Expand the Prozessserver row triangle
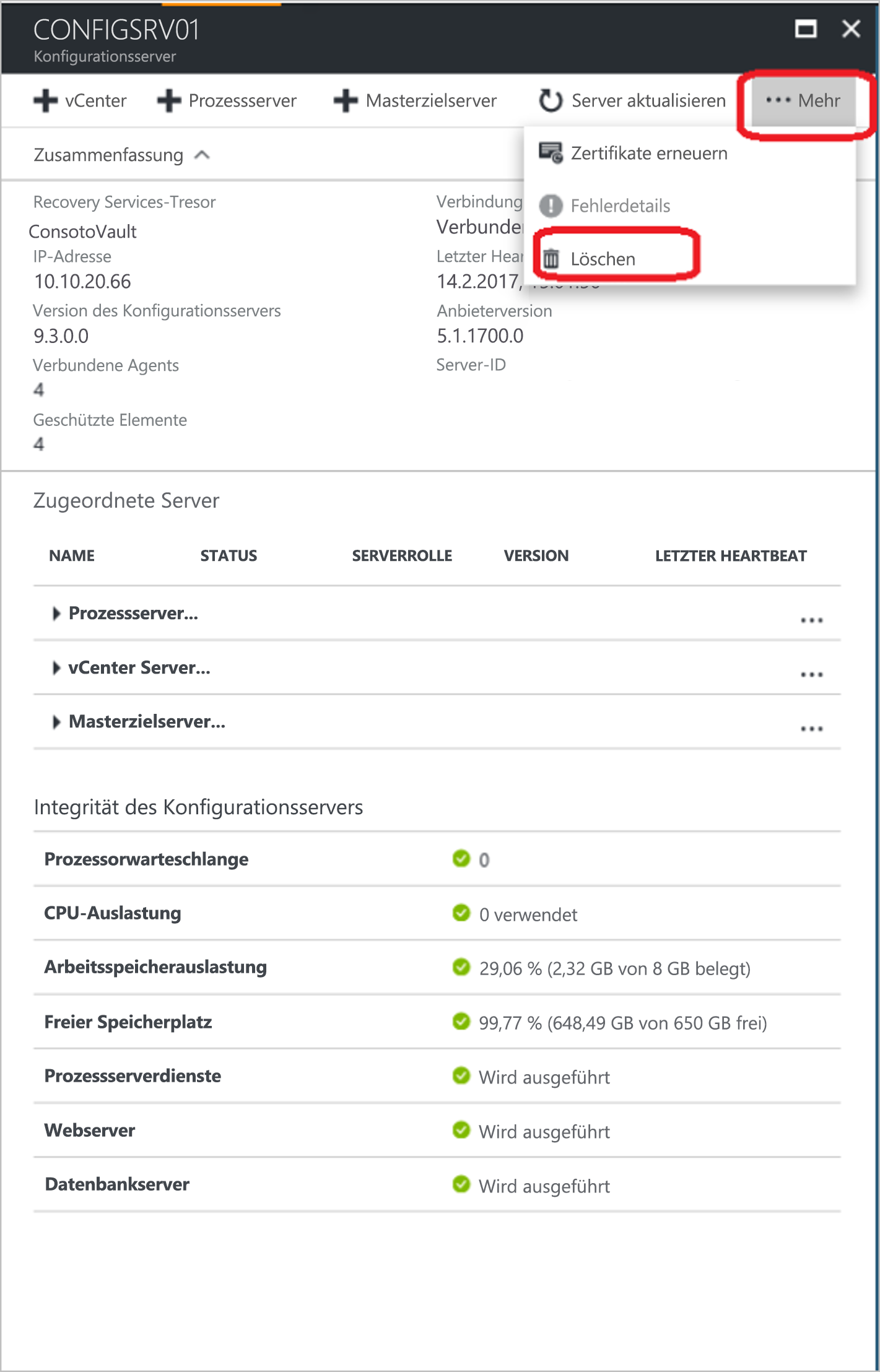Image resolution: width=880 pixels, height=1372 pixels. [x=56, y=614]
